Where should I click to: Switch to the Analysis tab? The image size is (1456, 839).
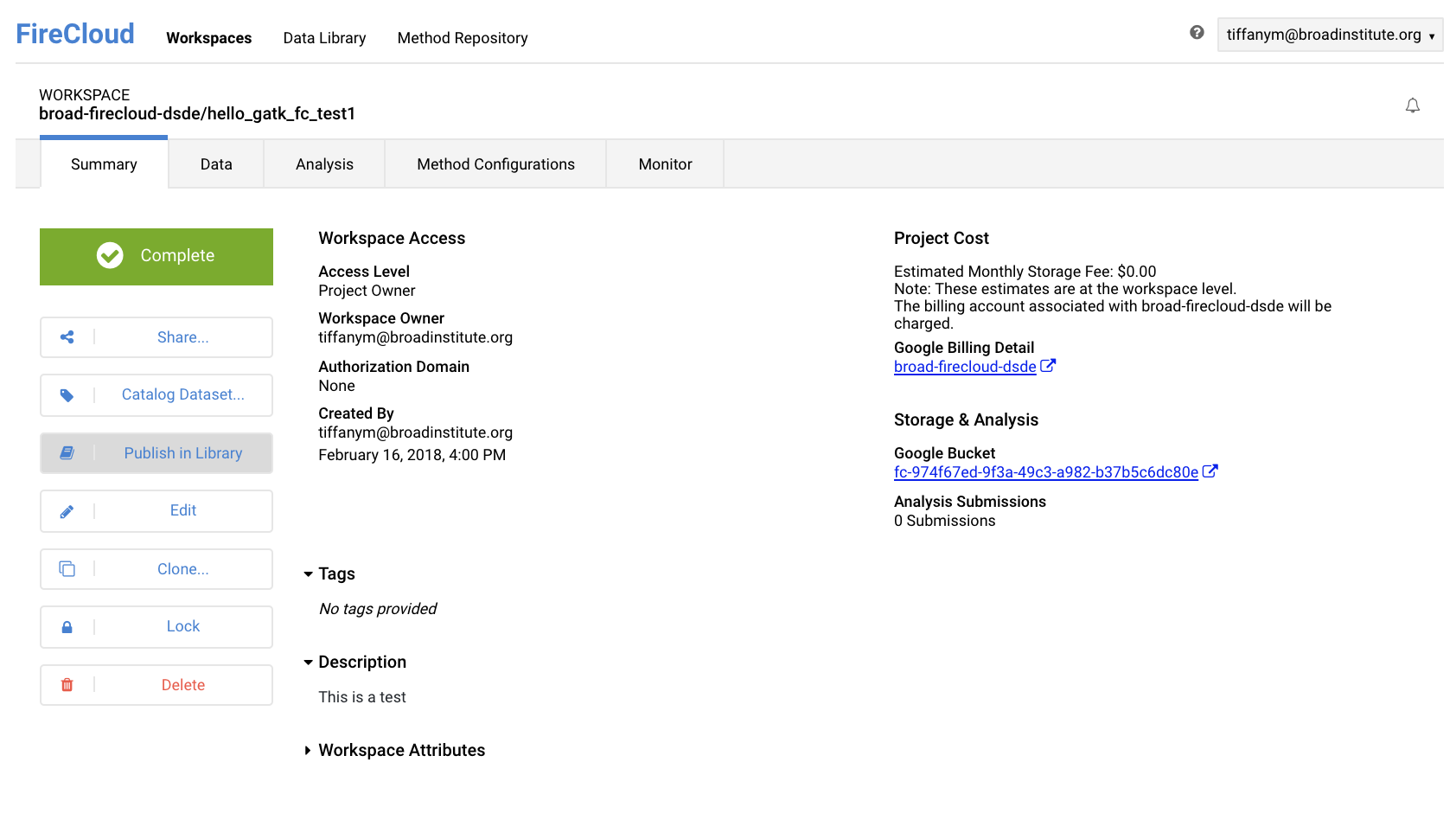324,164
